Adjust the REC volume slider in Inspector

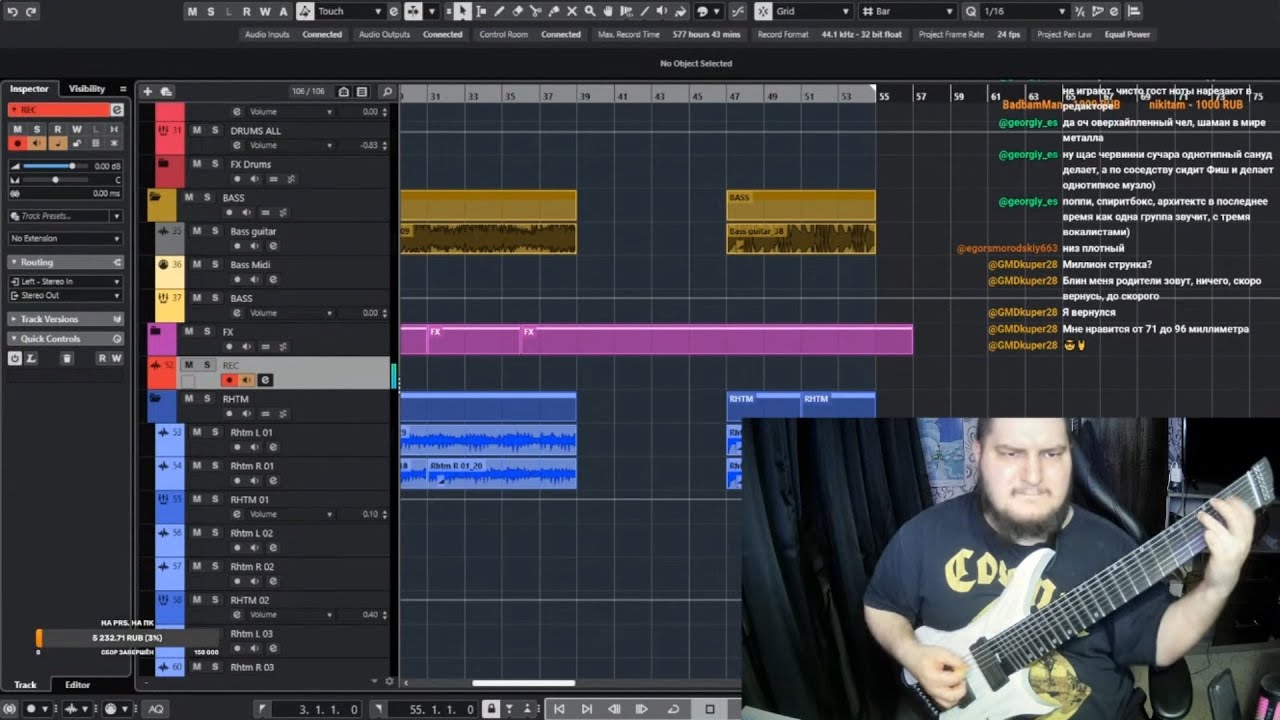[55, 166]
